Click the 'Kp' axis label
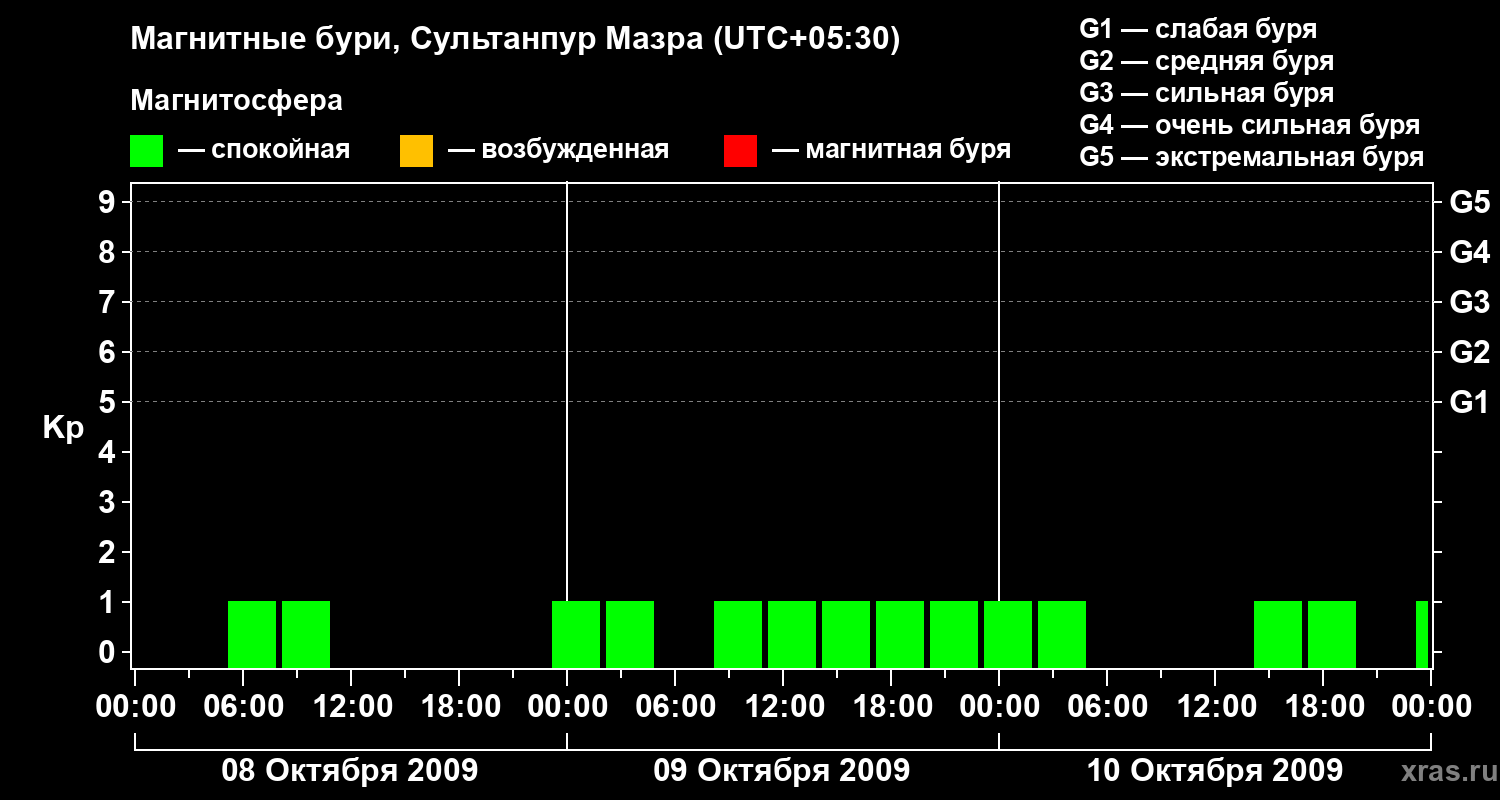 coord(63,428)
